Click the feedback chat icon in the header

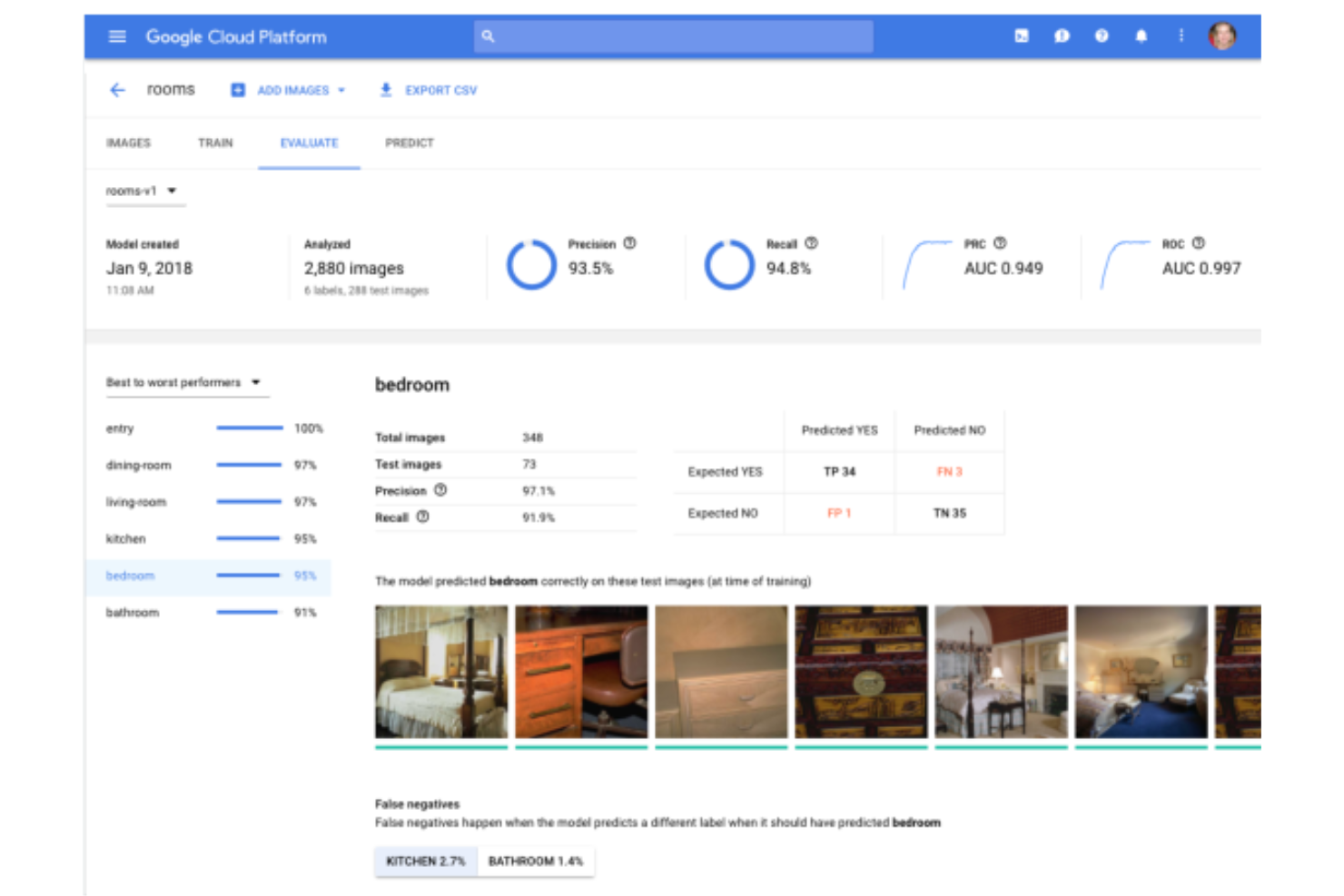(1062, 36)
